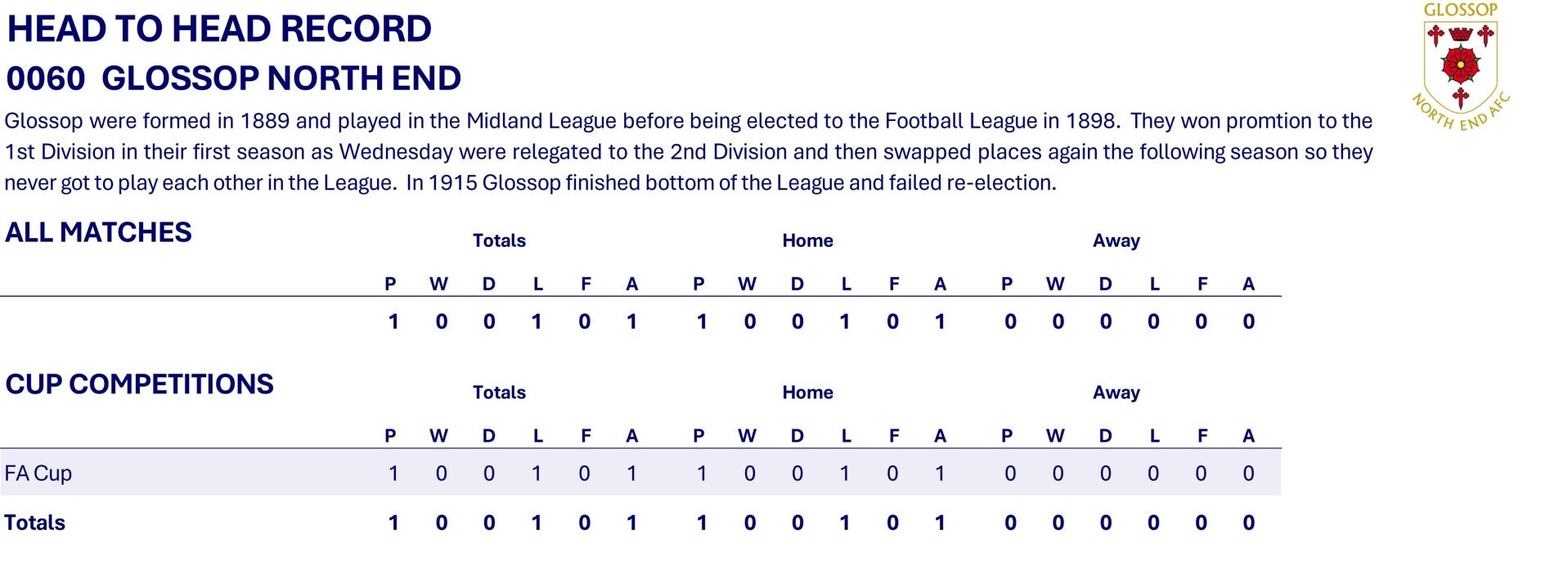The image size is (1568, 570).
Task: Click All Matches Totals goals-against value
Action: click(631, 321)
